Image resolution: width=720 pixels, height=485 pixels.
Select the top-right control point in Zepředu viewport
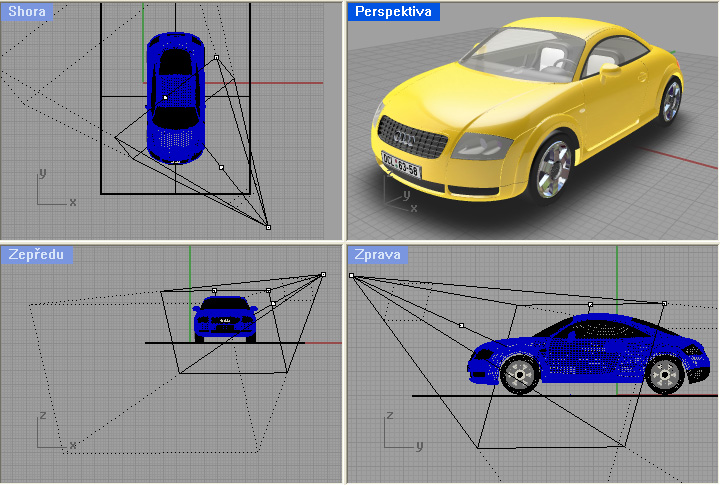(x=323, y=275)
